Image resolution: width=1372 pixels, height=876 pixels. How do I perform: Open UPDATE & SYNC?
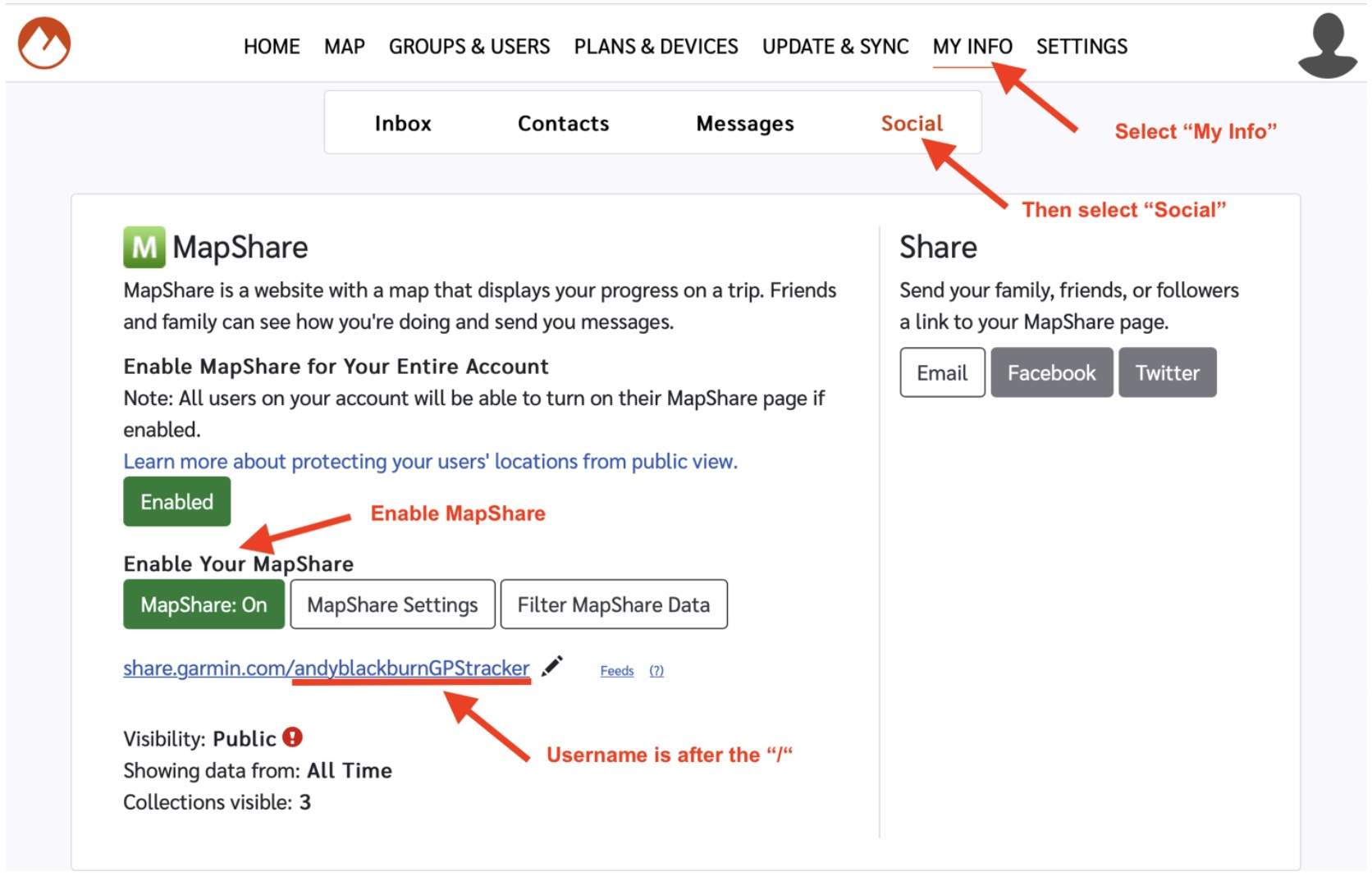(x=835, y=47)
